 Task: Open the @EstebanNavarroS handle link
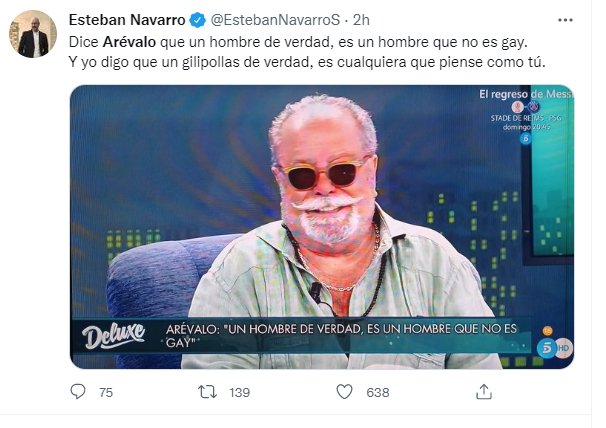275,20
